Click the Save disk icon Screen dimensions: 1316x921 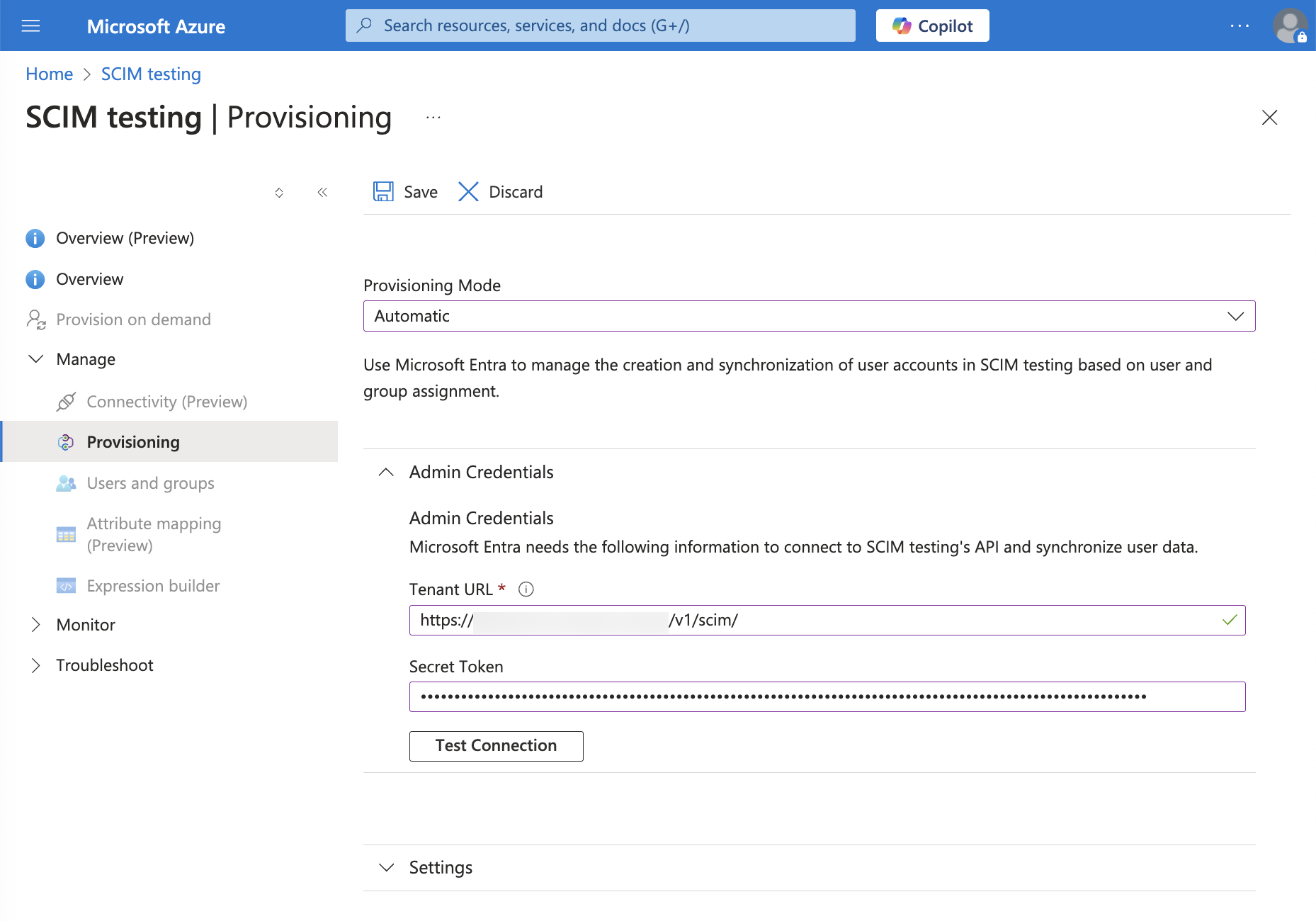383,192
